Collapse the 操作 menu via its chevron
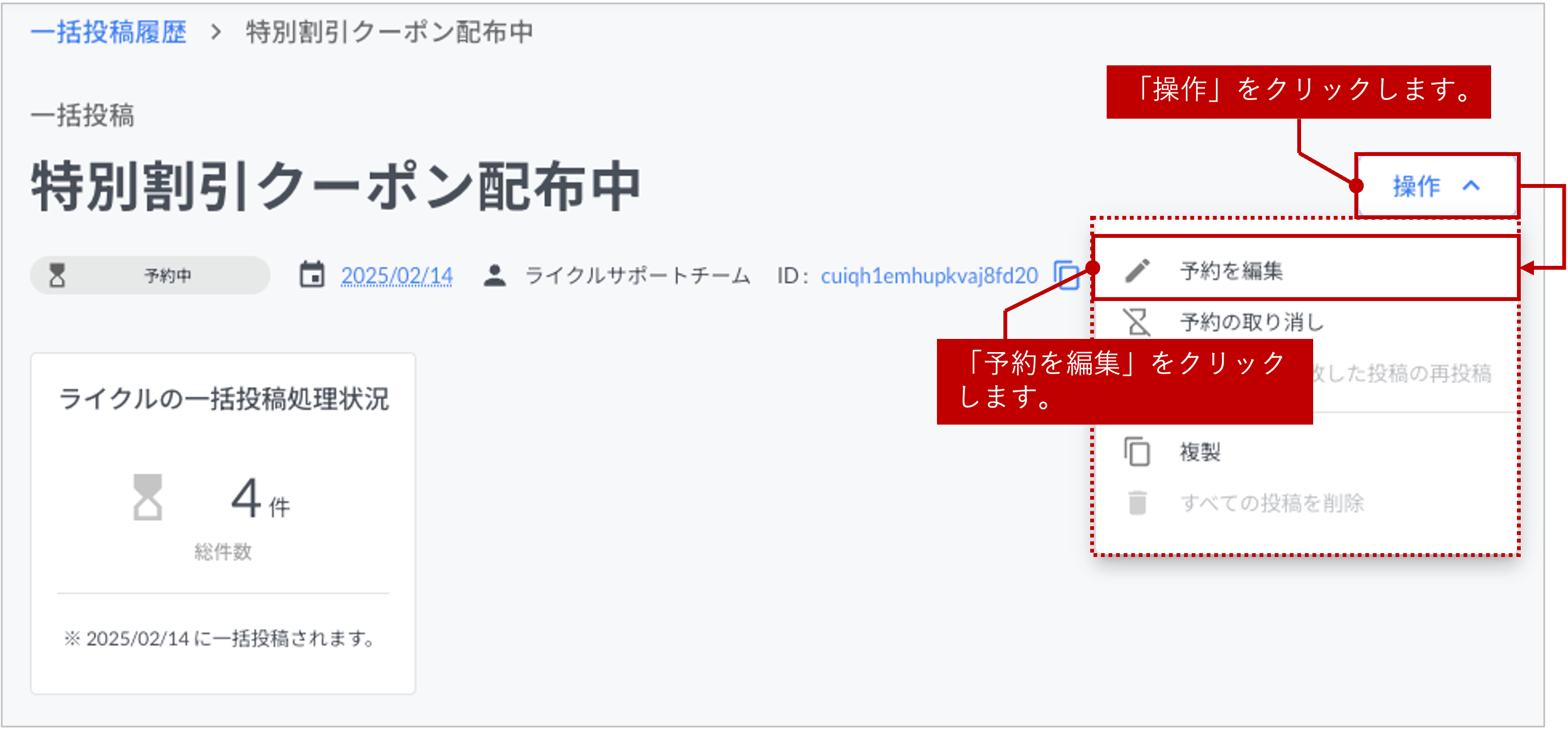Image resolution: width=1568 pixels, height=730 pixels. pyautogui.click(x=1473, y=187)
